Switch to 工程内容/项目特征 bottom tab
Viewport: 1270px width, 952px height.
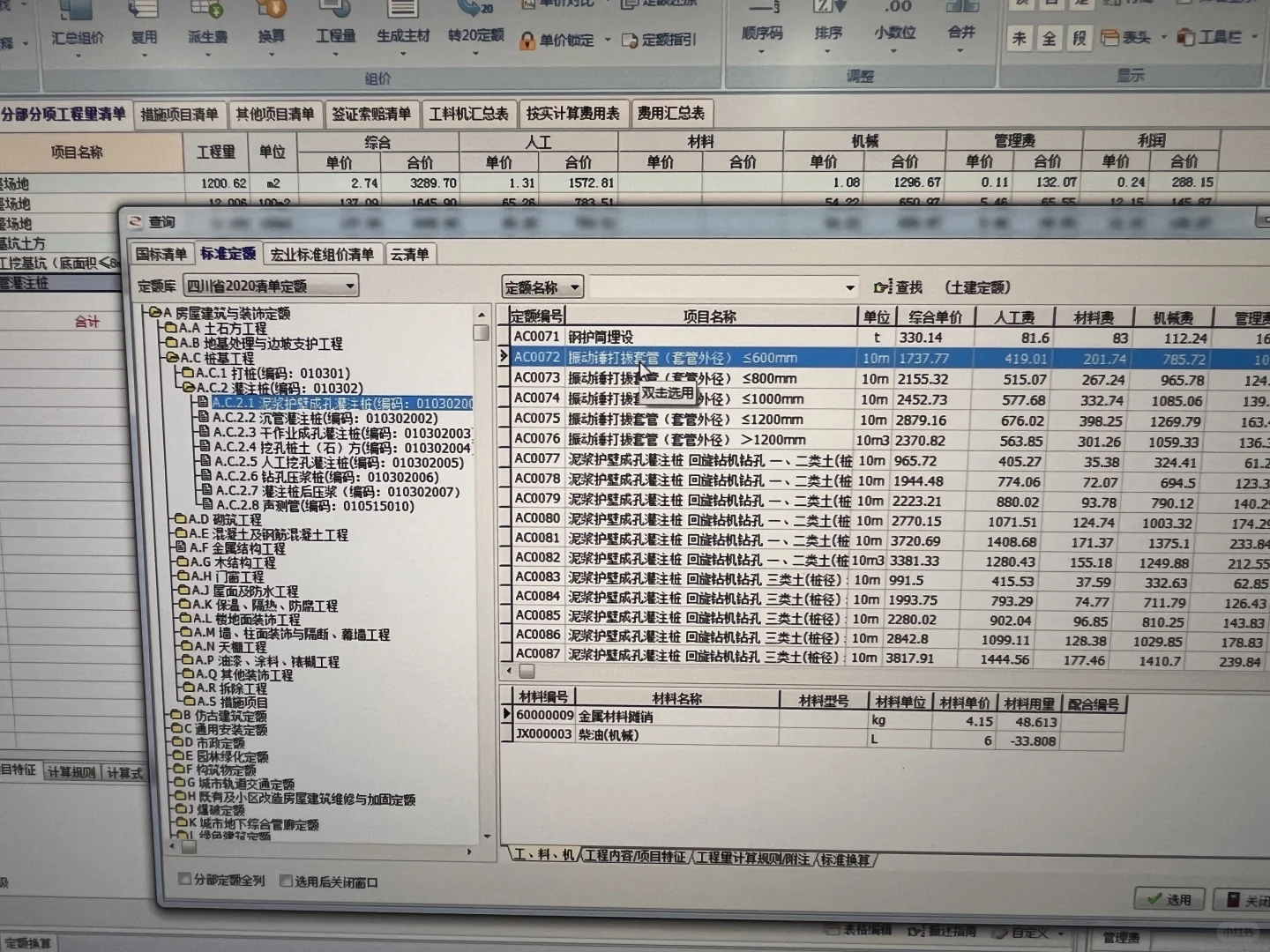coord(635,857)
